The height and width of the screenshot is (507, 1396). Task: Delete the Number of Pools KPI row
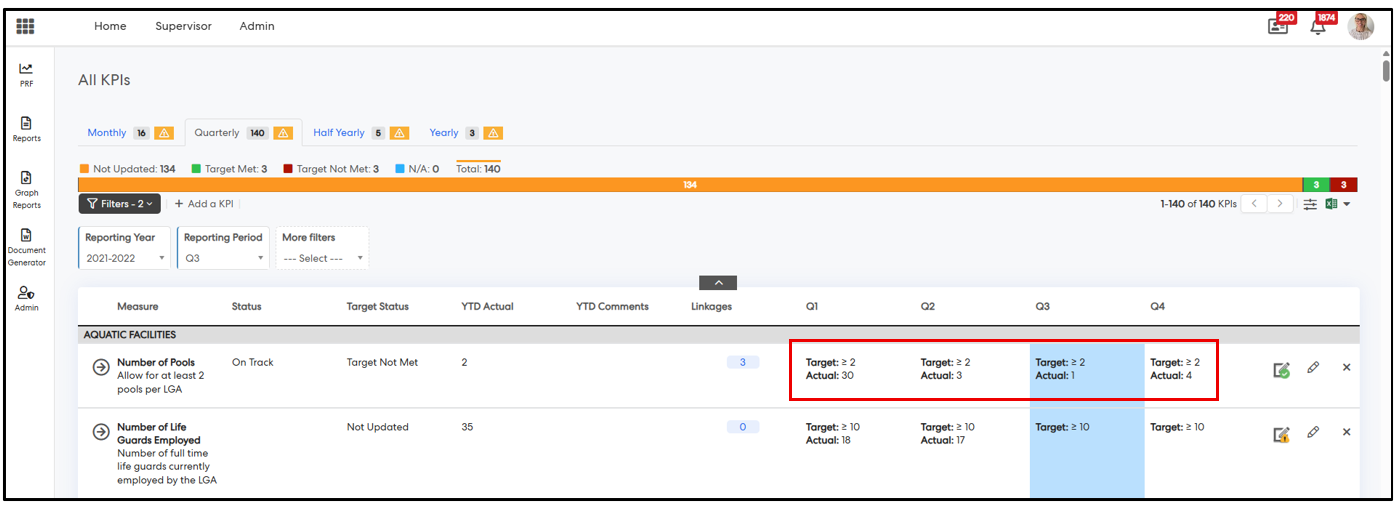(x=1346, y=368)
